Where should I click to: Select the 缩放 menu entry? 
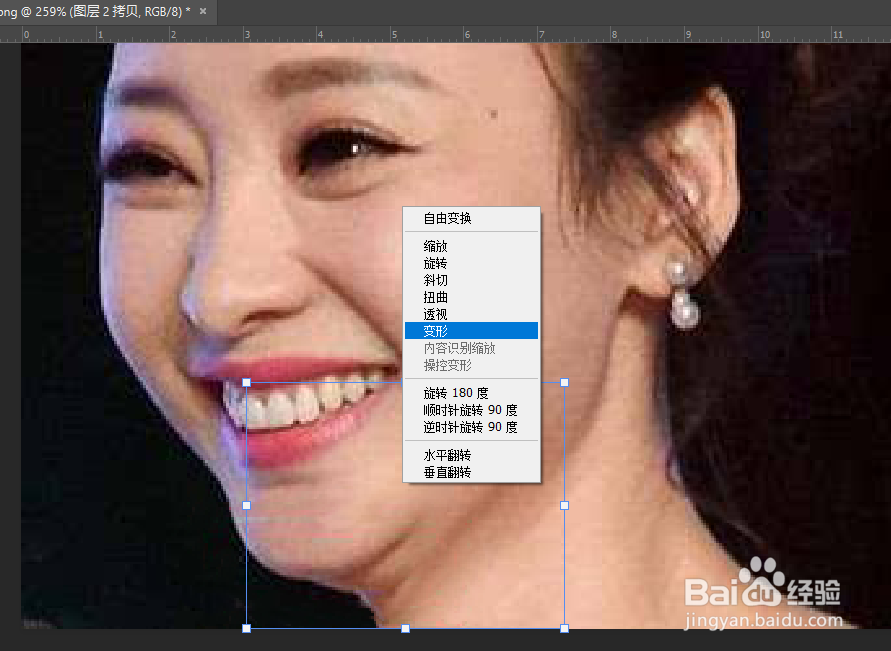click(471, 246)
